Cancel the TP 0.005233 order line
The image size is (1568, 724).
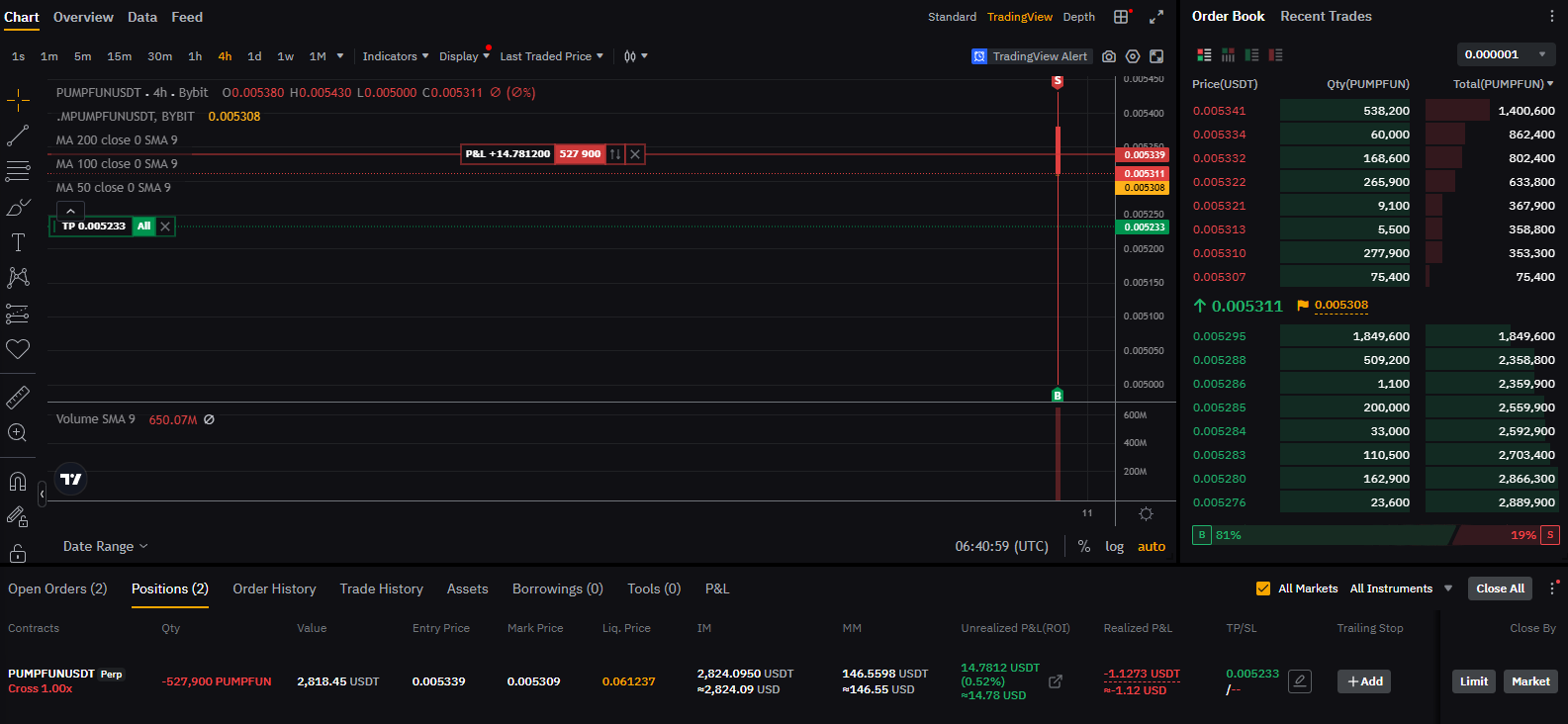click(165, 226)
